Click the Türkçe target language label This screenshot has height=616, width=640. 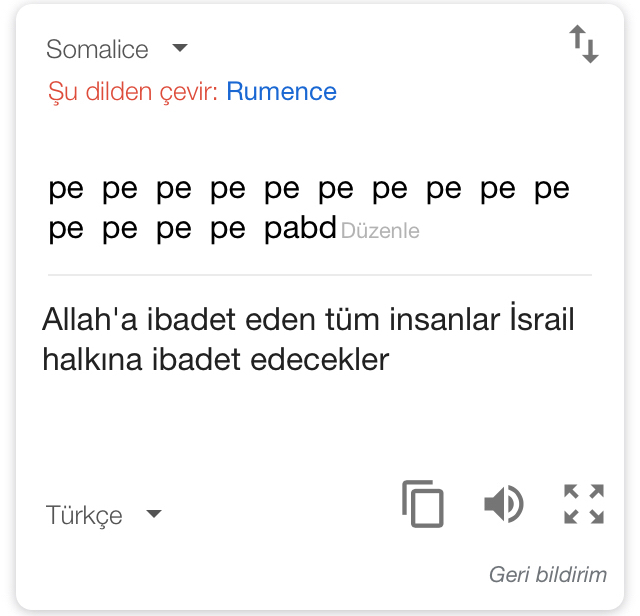point(85,515)
